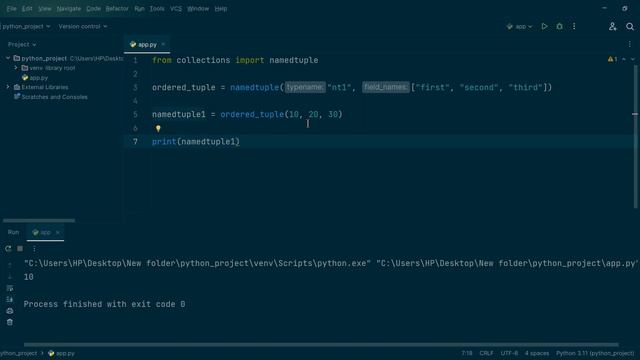
Task: Click Run console horizontal scrollbar
Action: (321, 344)
